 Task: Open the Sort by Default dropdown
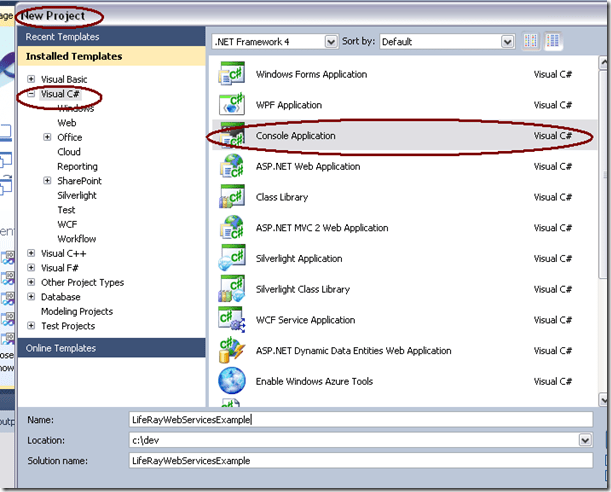pyautogui.click(x=507, y=42)
